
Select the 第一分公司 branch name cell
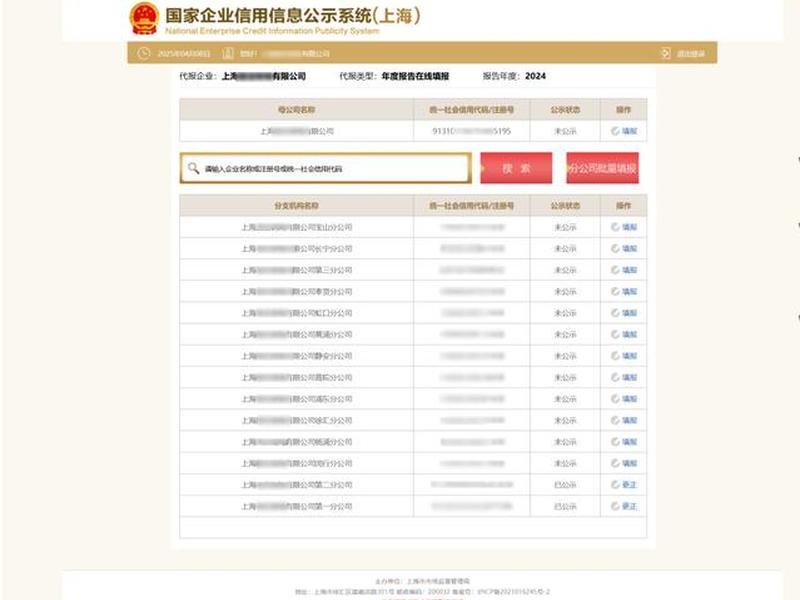coord(296,506)
